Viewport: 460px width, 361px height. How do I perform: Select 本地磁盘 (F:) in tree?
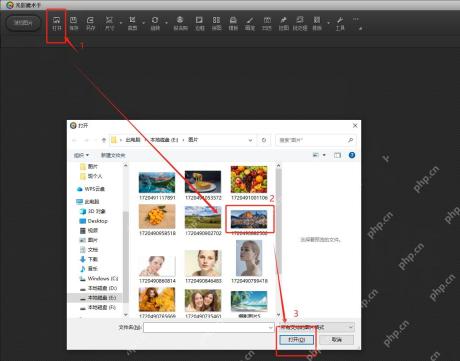click(x=102, y=307)
